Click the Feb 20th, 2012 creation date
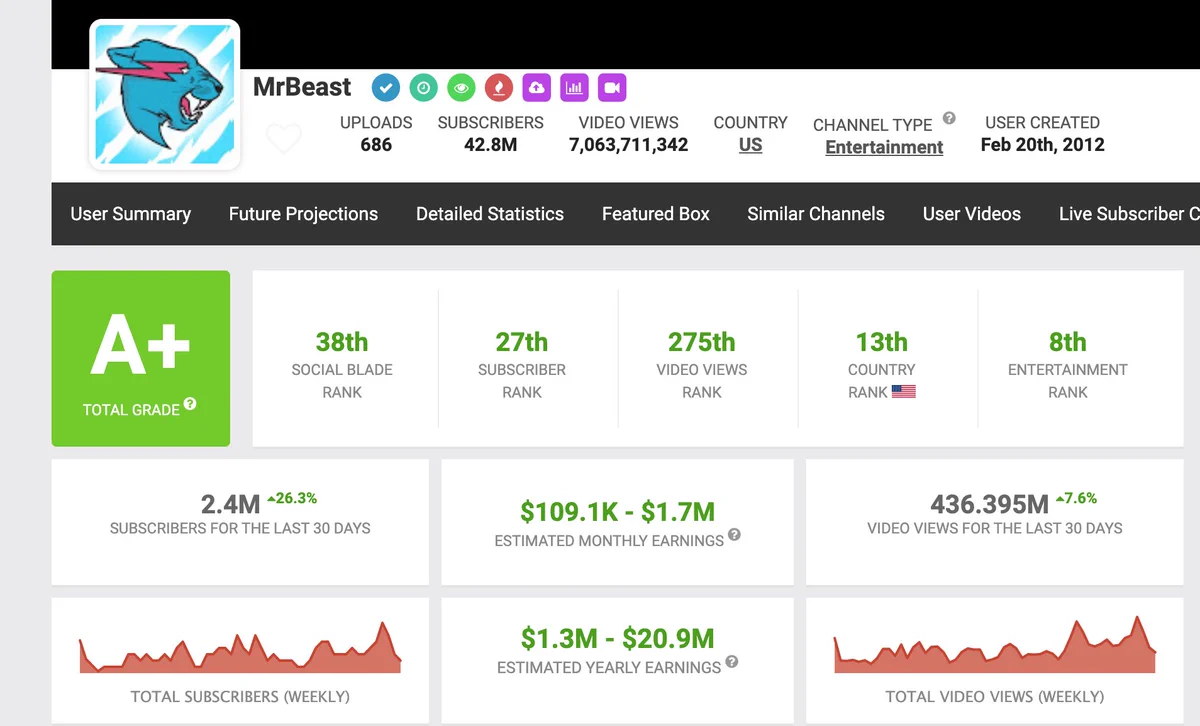The width and height of the screenshot is (1200, 726). (x=1043, y=145)
